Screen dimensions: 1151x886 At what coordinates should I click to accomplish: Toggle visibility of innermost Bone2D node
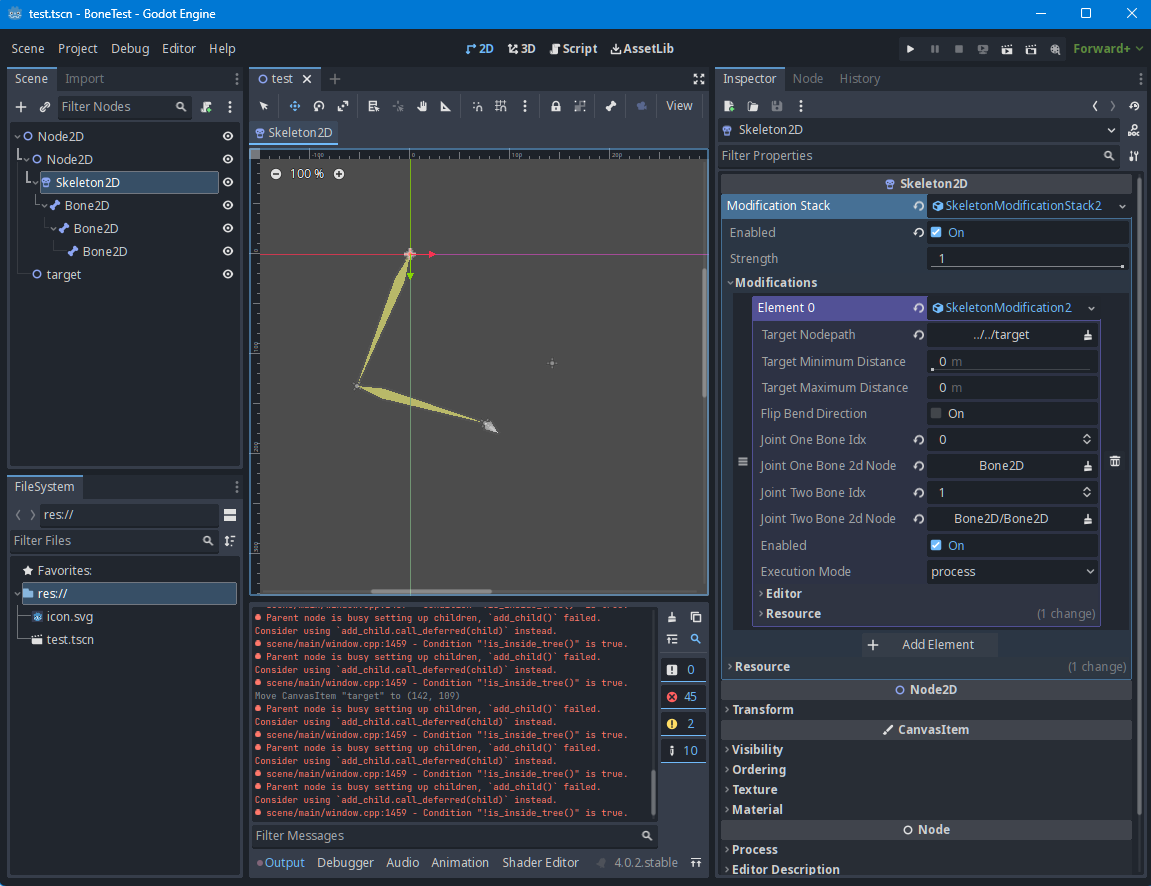point(228,251)
